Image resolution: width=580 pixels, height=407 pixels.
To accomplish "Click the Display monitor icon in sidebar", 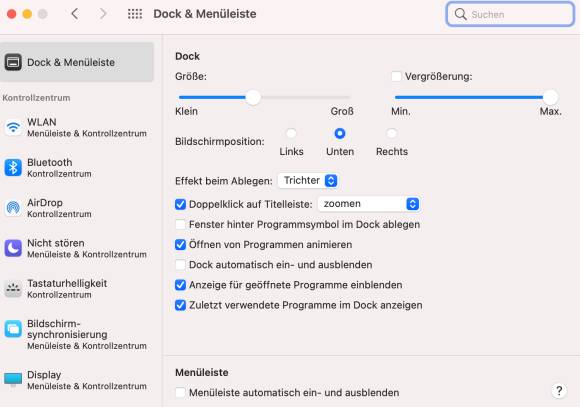I will click(13, 380).
